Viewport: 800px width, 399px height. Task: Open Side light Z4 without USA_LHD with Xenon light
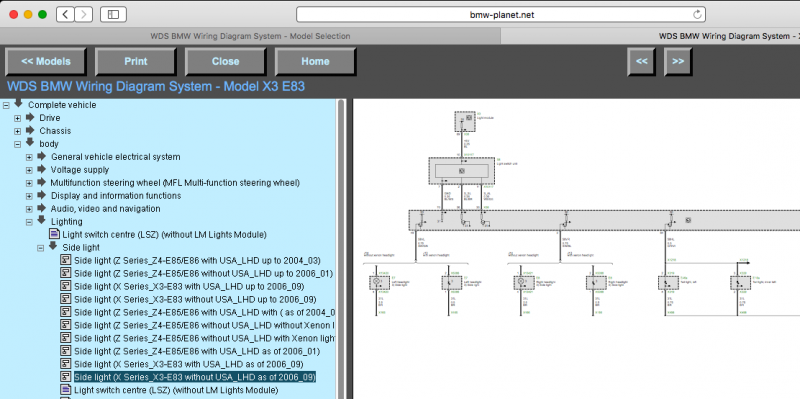point(205,338)
